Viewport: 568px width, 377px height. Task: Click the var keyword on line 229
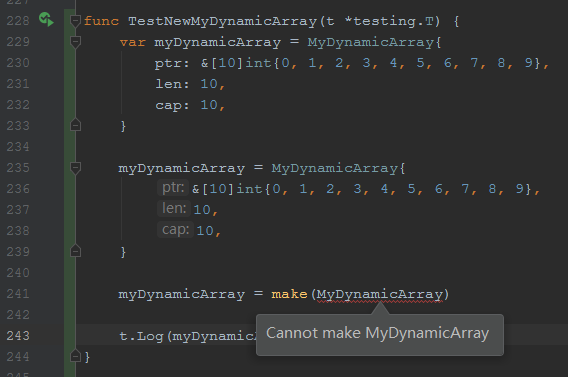(x=132, y=43)
